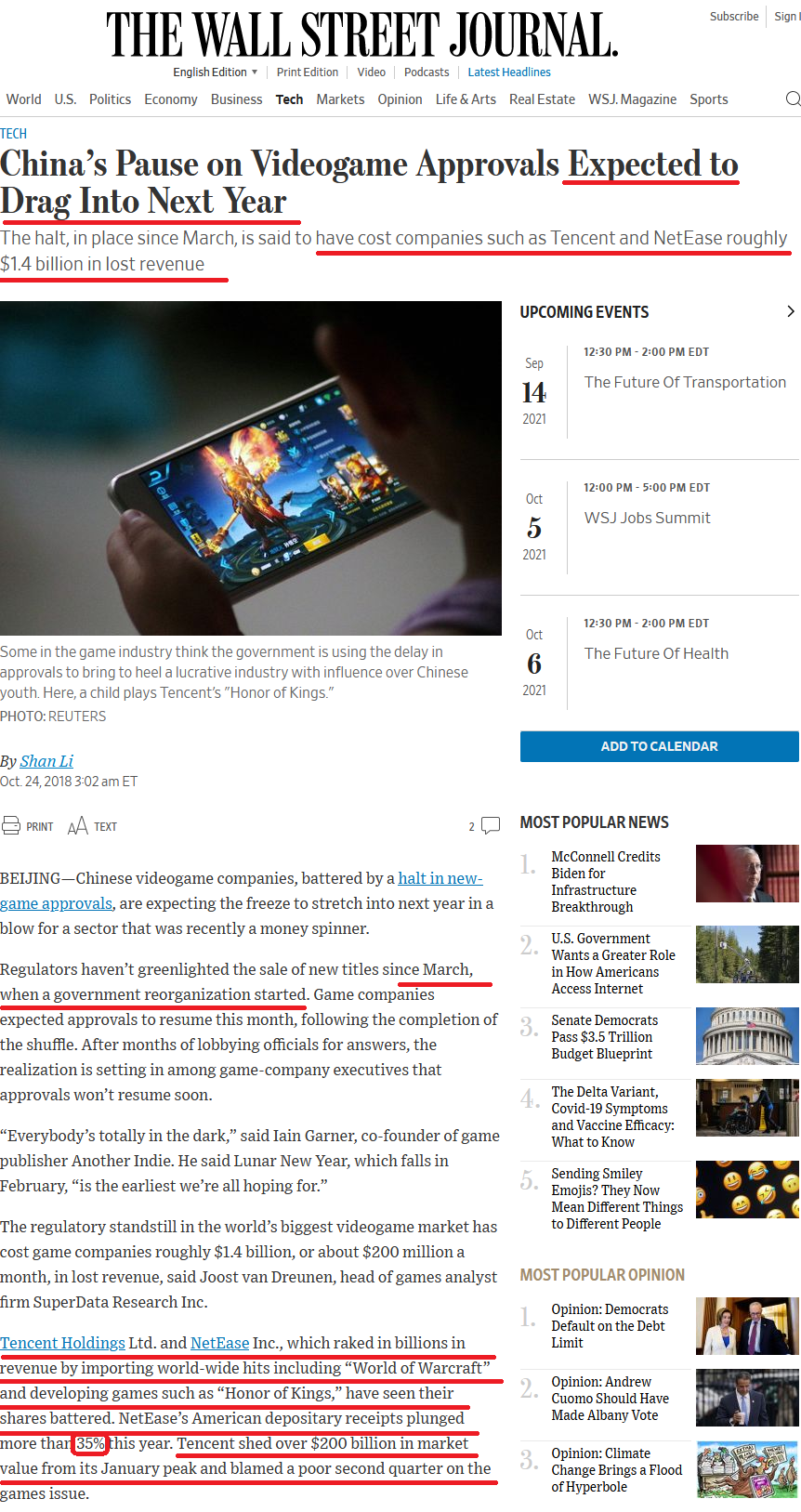Click the Capitol dome thumbnail

747,1036
